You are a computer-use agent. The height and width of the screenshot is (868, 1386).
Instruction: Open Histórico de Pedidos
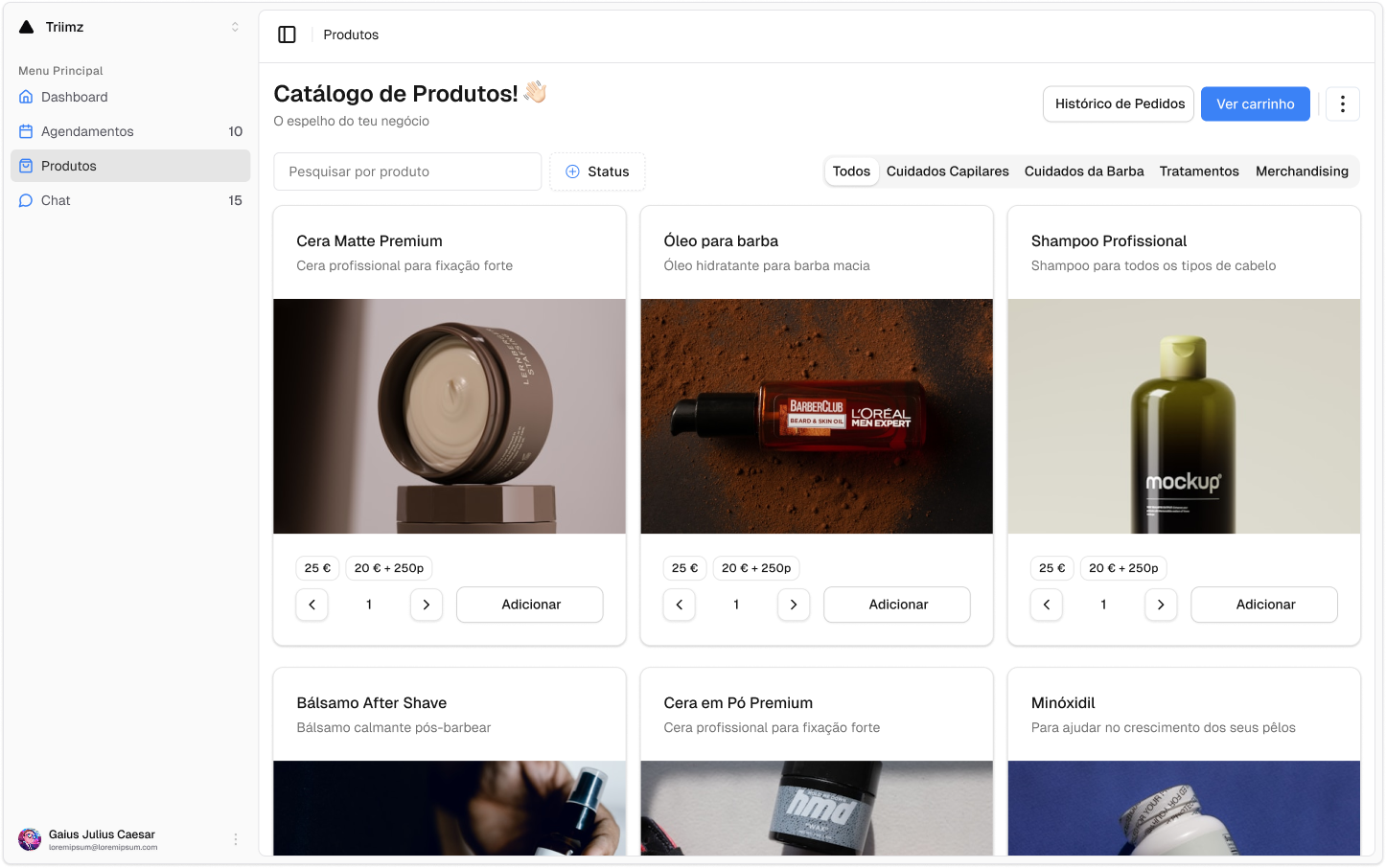[x=1119, y=103]
